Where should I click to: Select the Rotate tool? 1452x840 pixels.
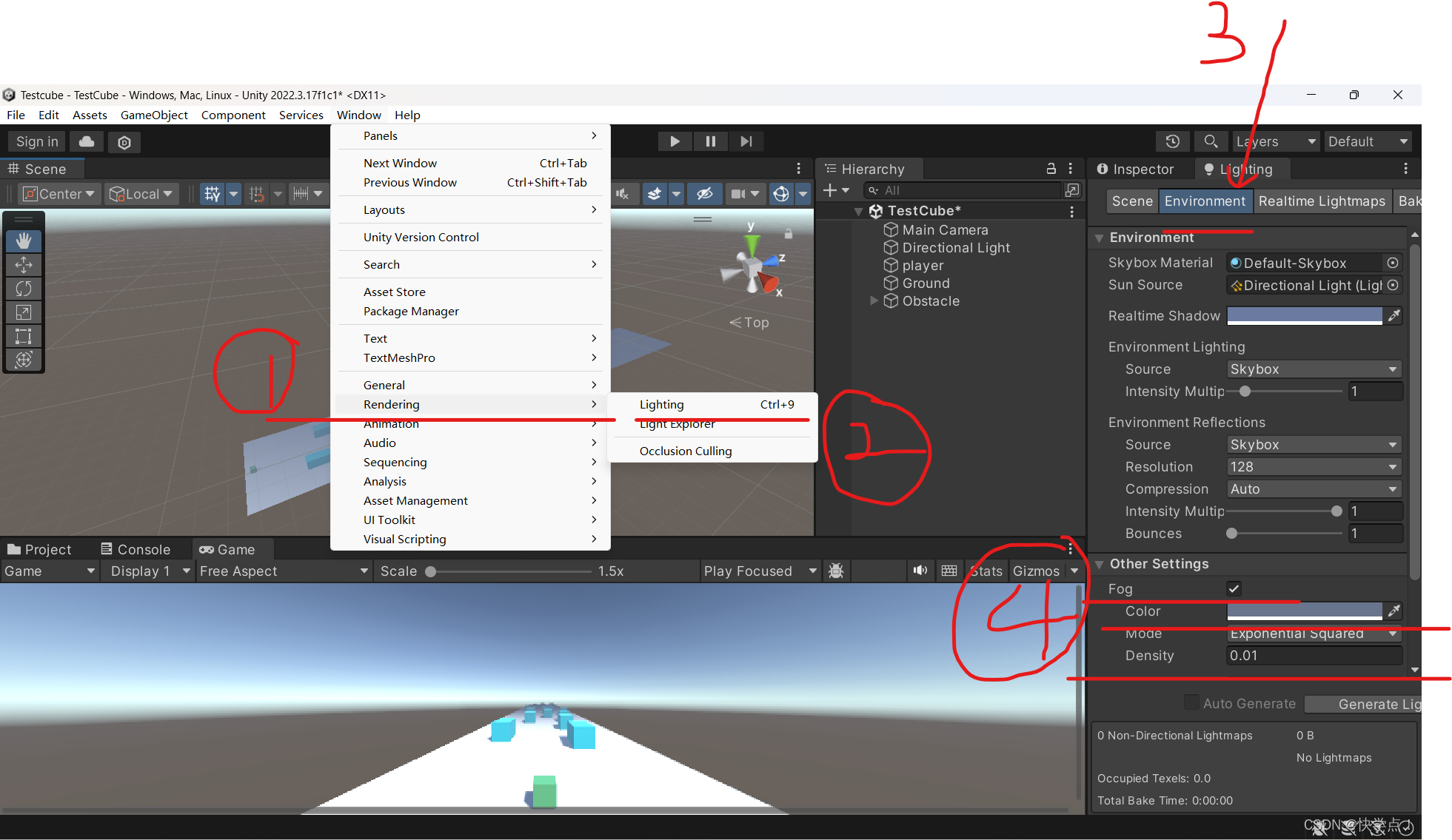(x=24, y=289)
